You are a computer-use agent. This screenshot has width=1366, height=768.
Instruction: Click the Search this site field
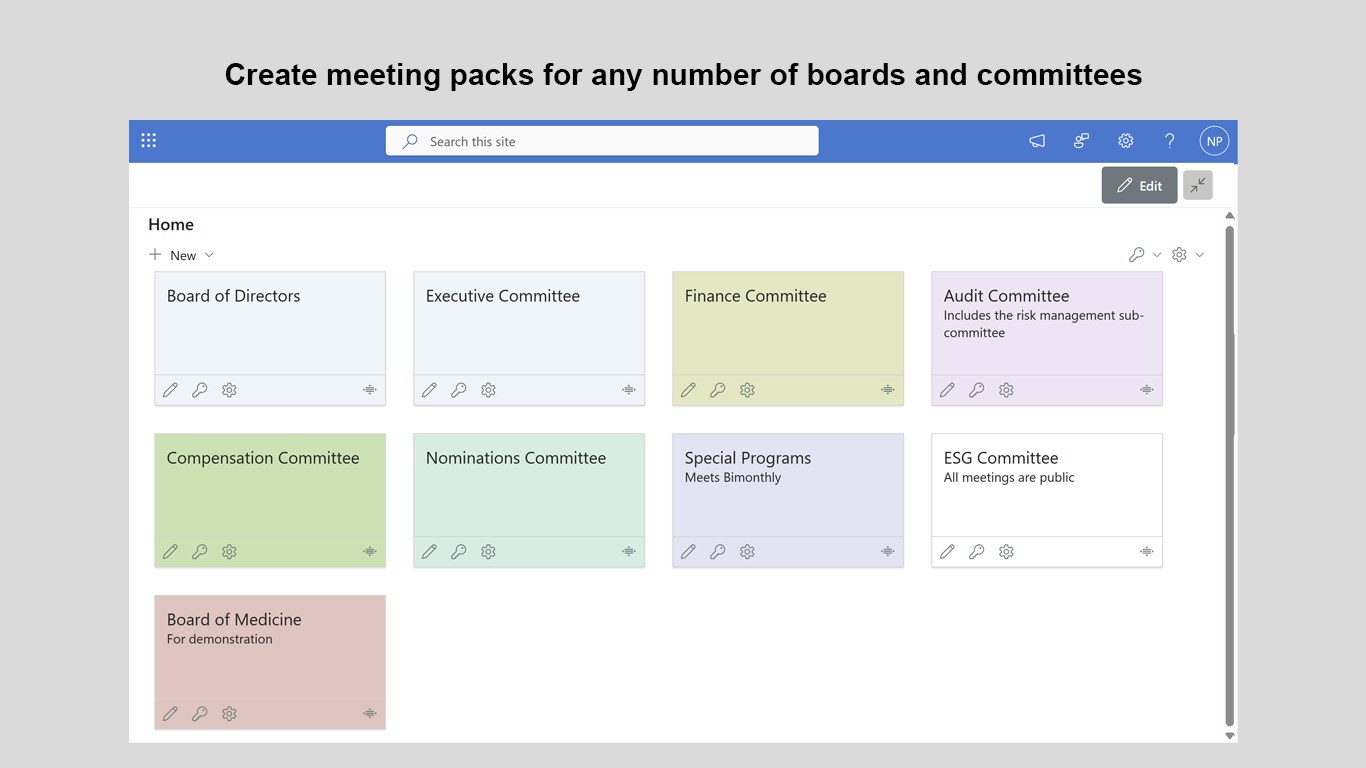[602, 141]
